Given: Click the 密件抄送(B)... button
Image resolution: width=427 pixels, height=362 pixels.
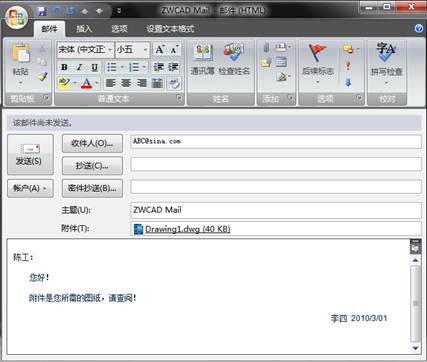Looking at the screenshot, I should click(92, 188).
